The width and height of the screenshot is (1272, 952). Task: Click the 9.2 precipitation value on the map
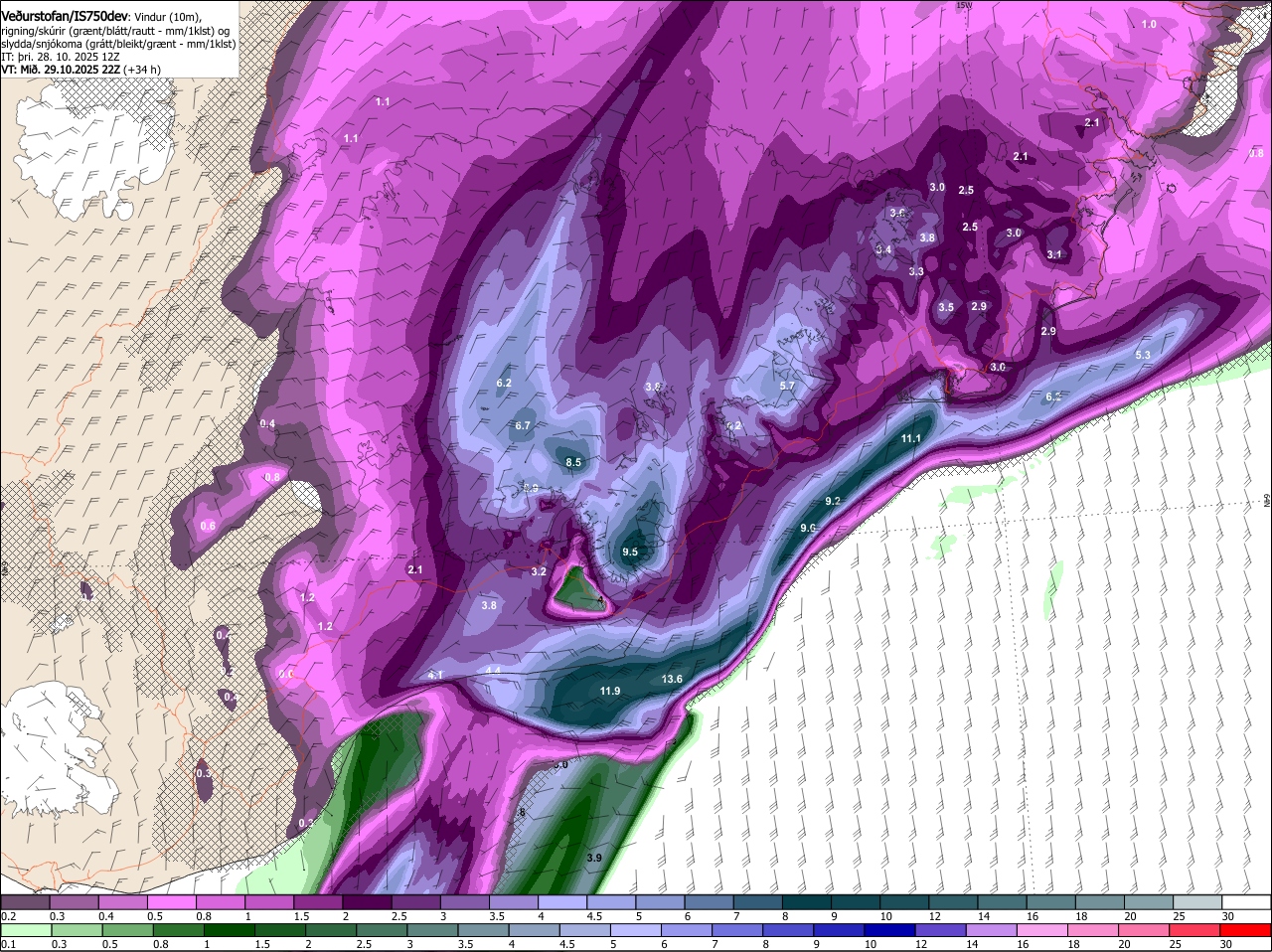[833, 501]
